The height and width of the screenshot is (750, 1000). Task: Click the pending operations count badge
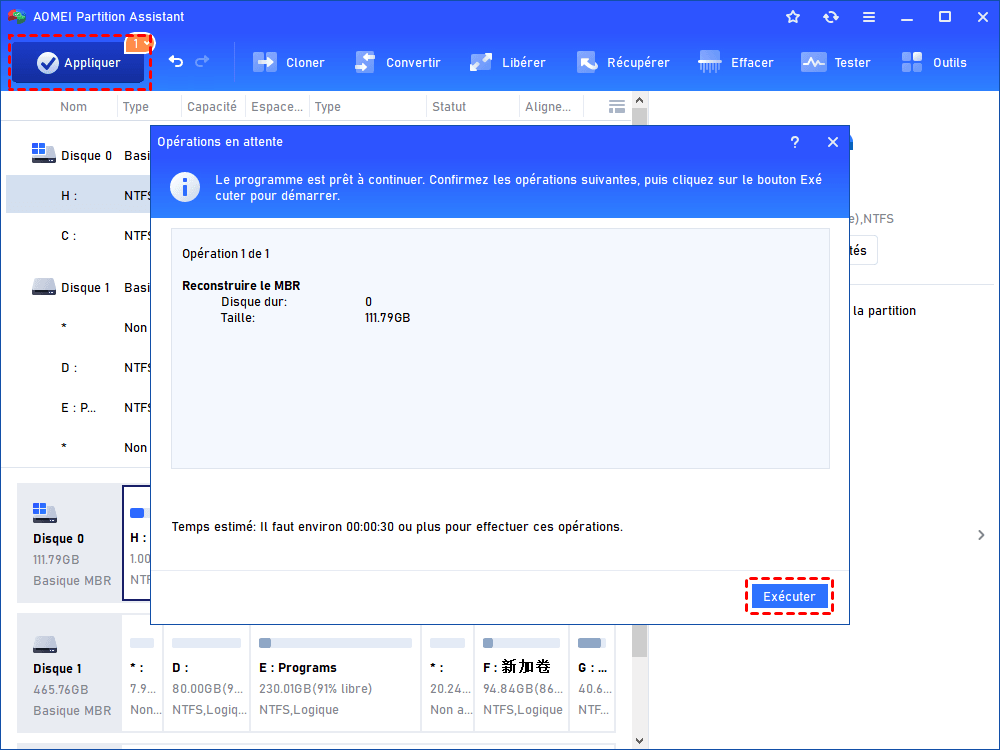(138, 43)
